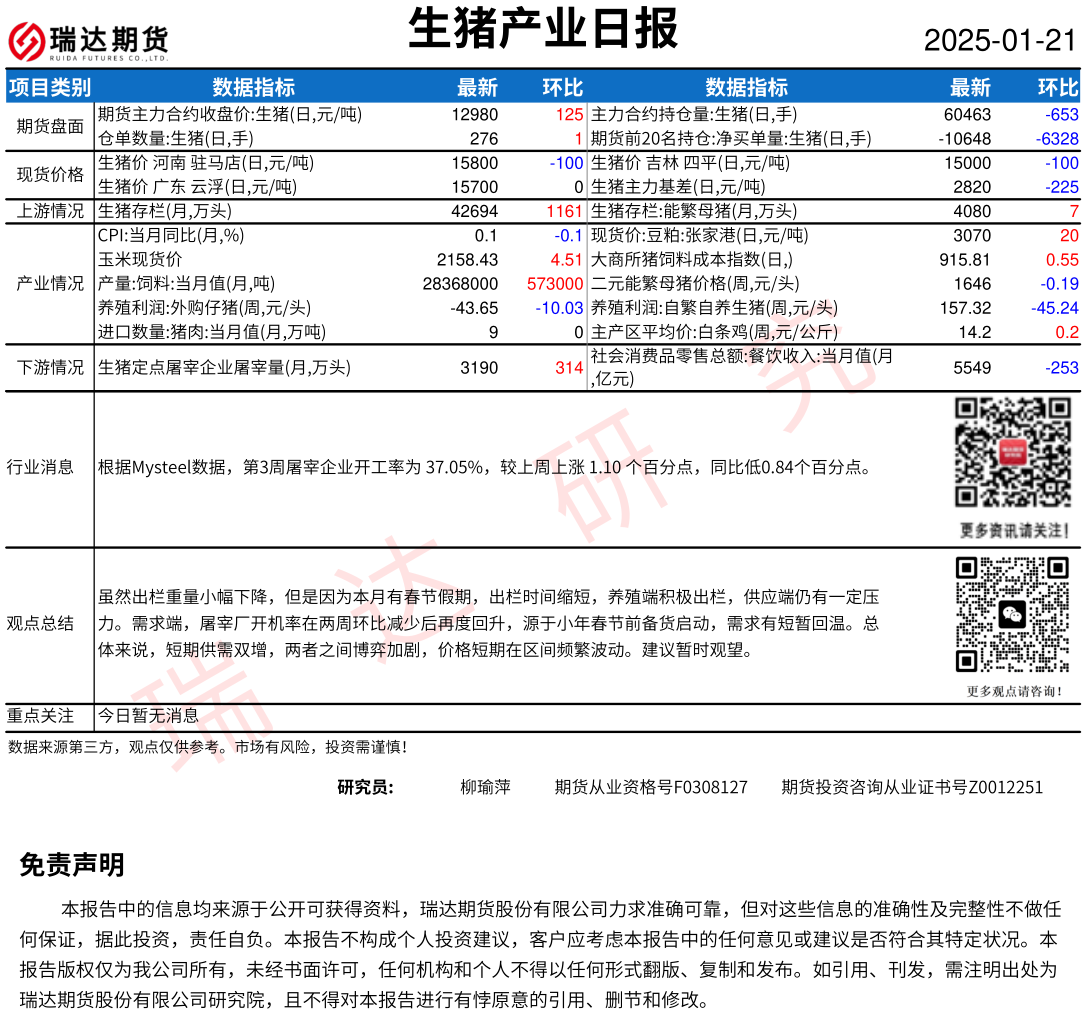
Task: Click the 玉米现货价 value 2158.43
Action: [x=467, y=259]
